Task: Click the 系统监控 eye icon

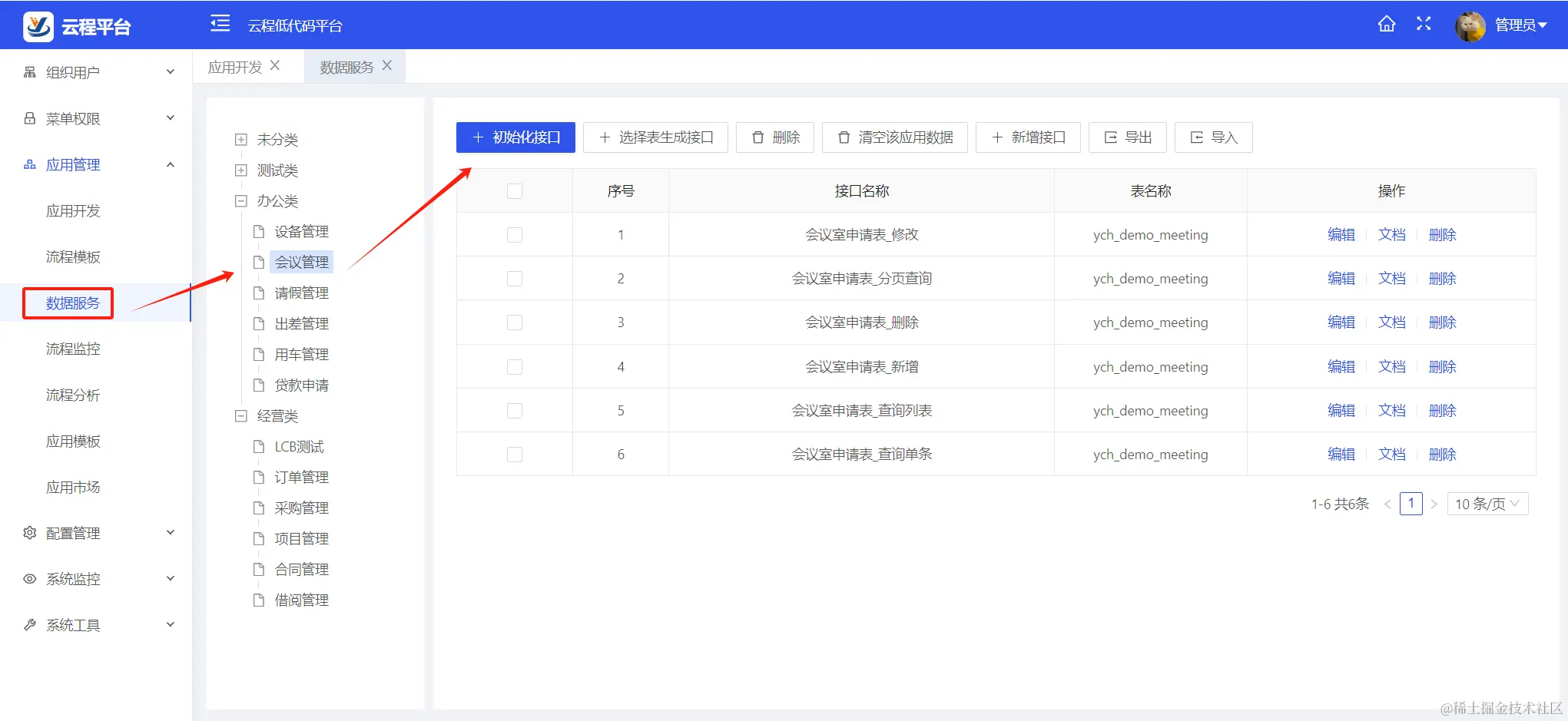Action: [28, 578]
